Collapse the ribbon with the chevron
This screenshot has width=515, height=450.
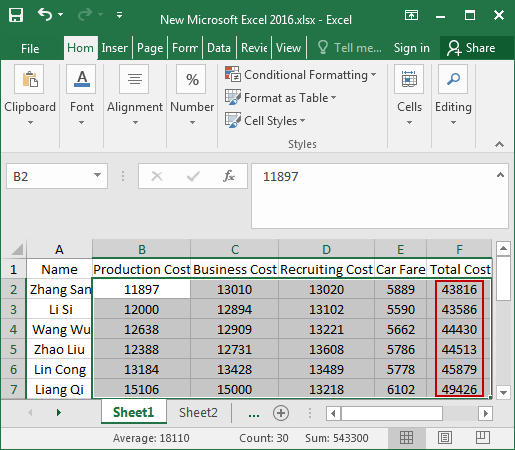499,144
